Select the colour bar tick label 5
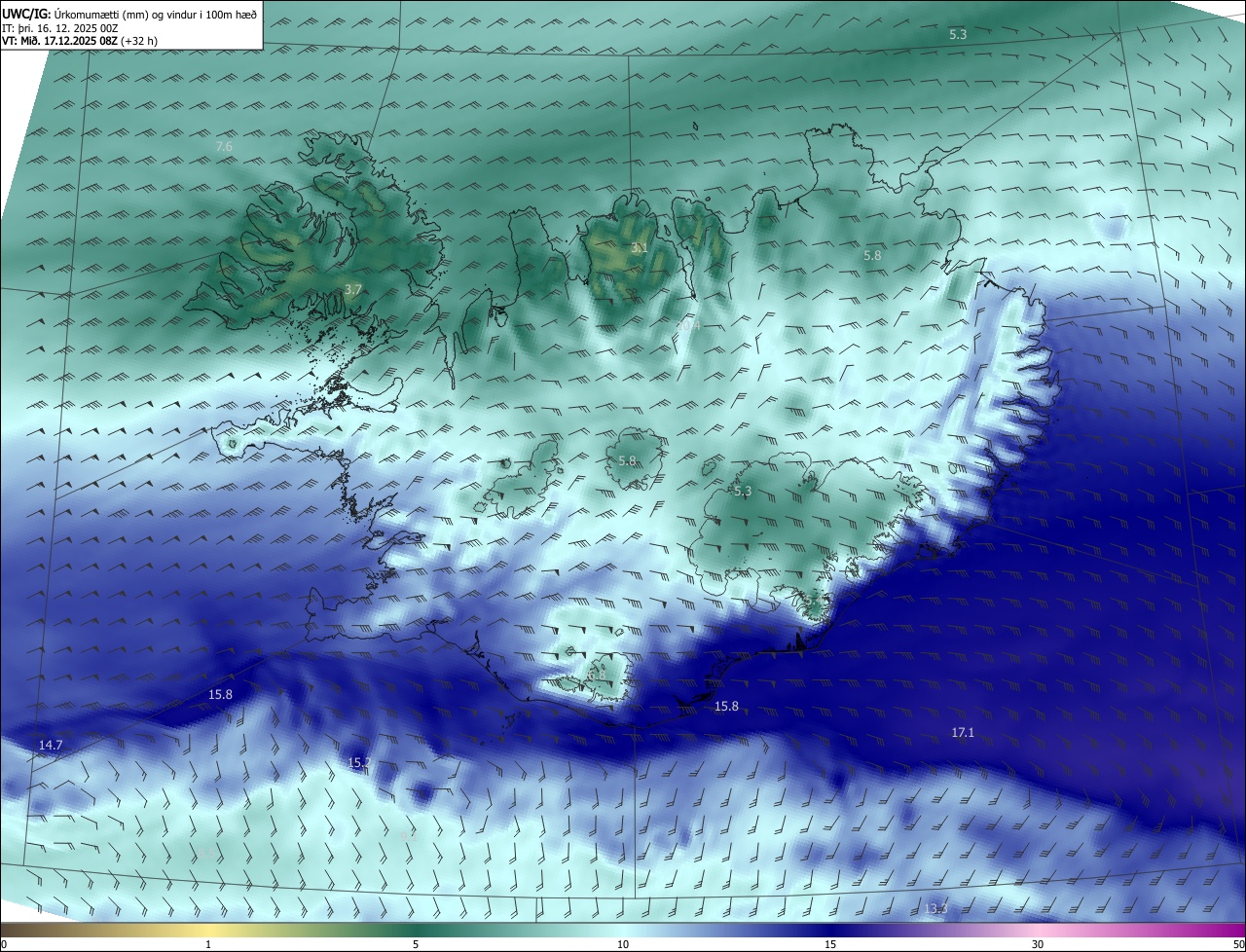This screenshot has width=1246, height=952. click(x=416, y=944)
